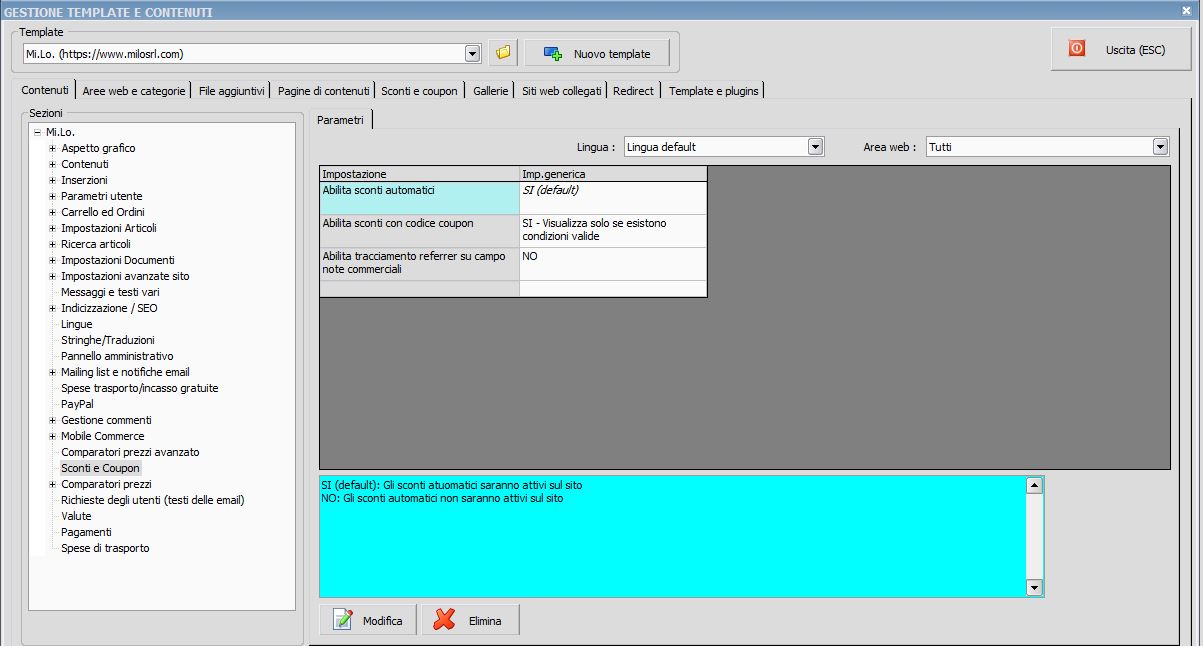This screenshot has width=1203, height=646.
Task: Open the Gallerie tab
Action: pos(491,91)
